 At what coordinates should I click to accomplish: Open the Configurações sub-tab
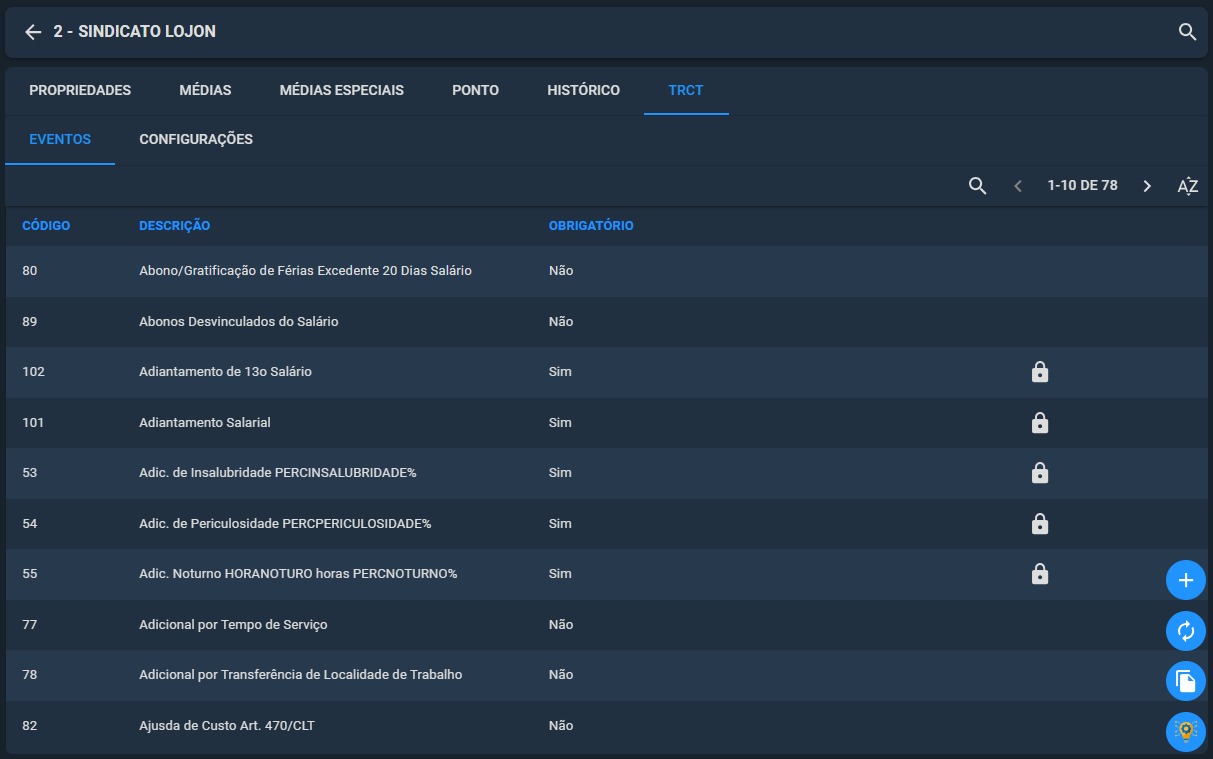[x=196, y=139]
